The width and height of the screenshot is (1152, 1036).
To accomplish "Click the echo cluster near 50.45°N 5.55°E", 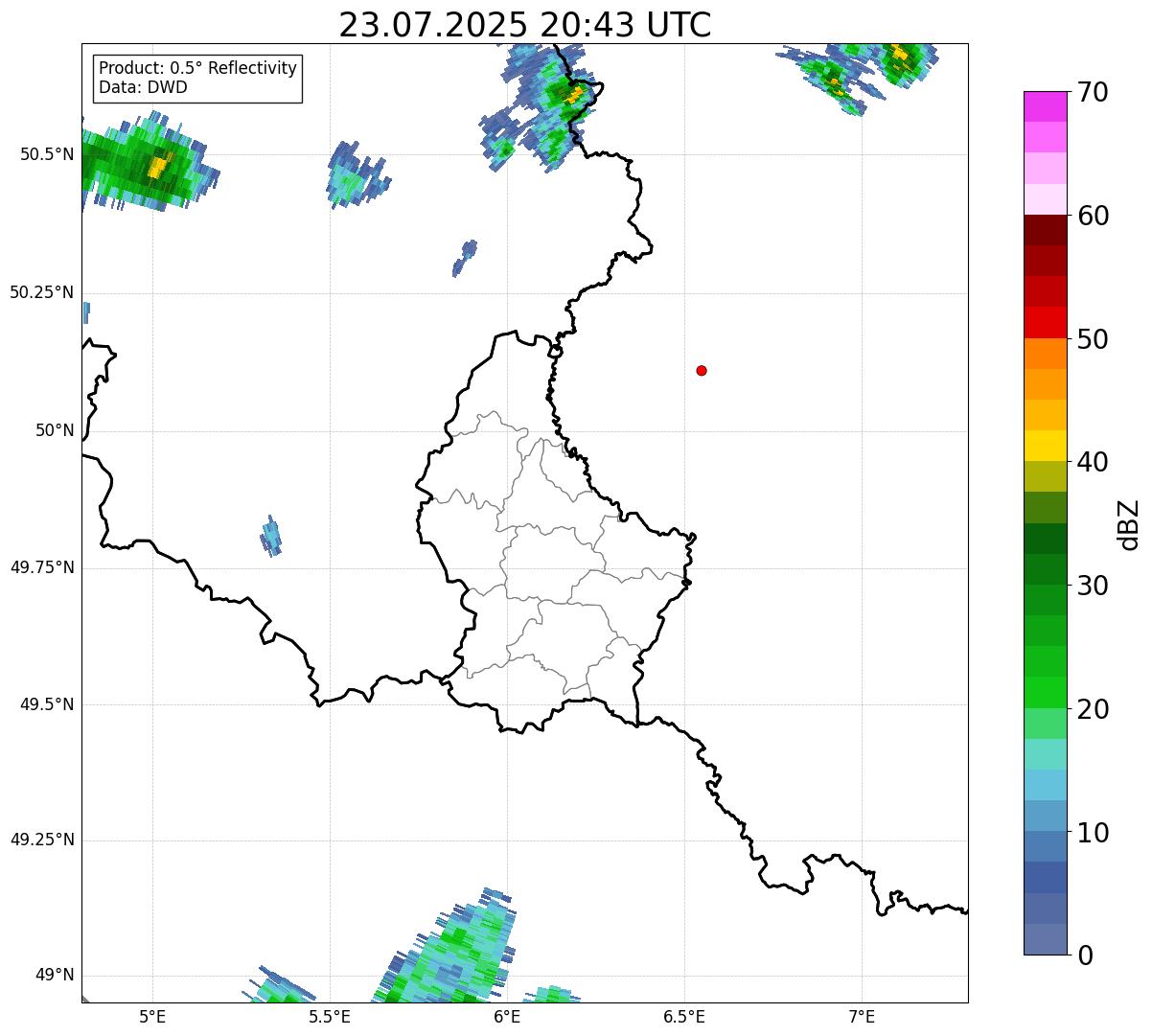I will (x=357, y=174).
